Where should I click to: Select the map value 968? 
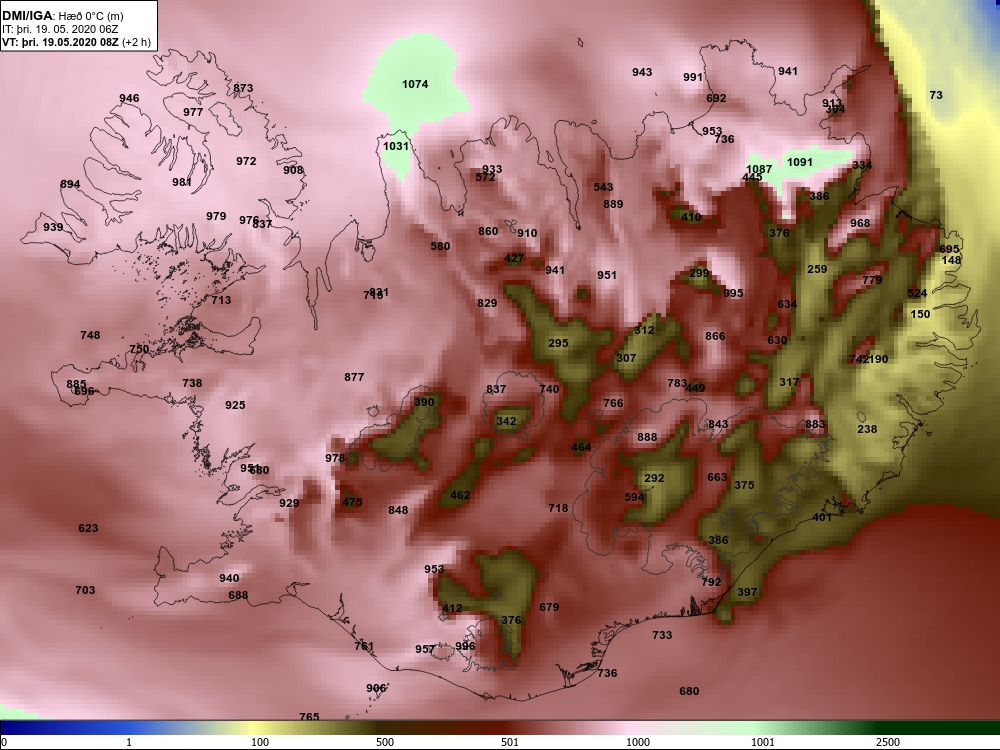pyautogui.click(x=860, y=223)
